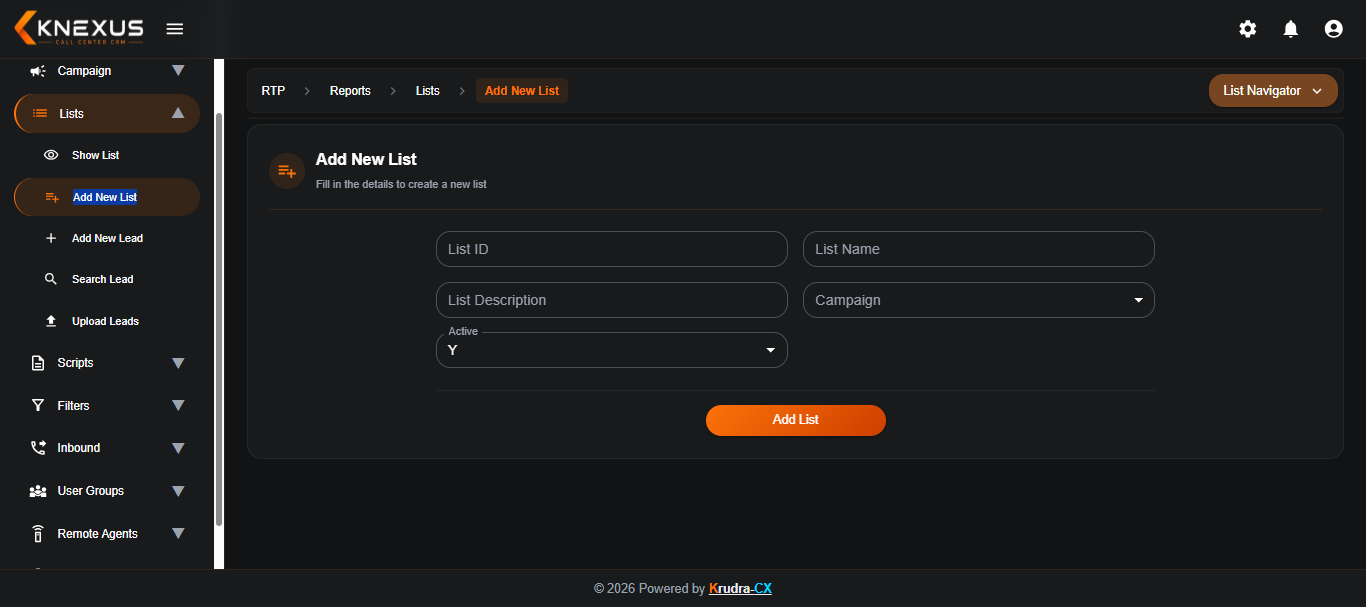The width and height of the screenshot is (1366, 607).
Task: Open the user account profile icon
Action: pyautogui.click(x=1333, y=29)
